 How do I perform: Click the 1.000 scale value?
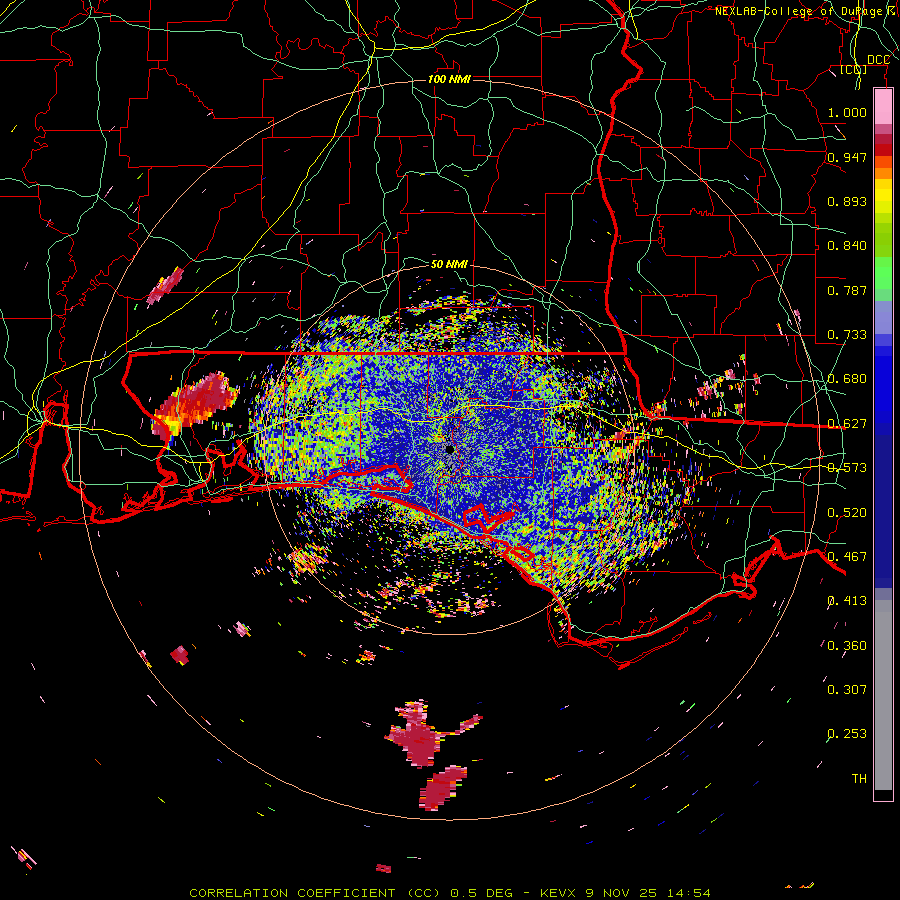[847, 112]
